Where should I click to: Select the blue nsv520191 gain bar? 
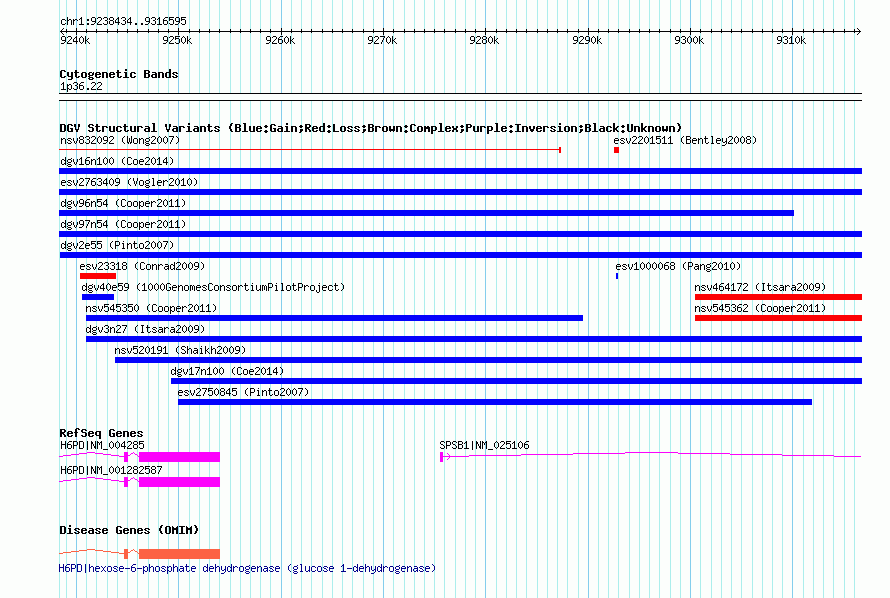(x=488, y=360)
